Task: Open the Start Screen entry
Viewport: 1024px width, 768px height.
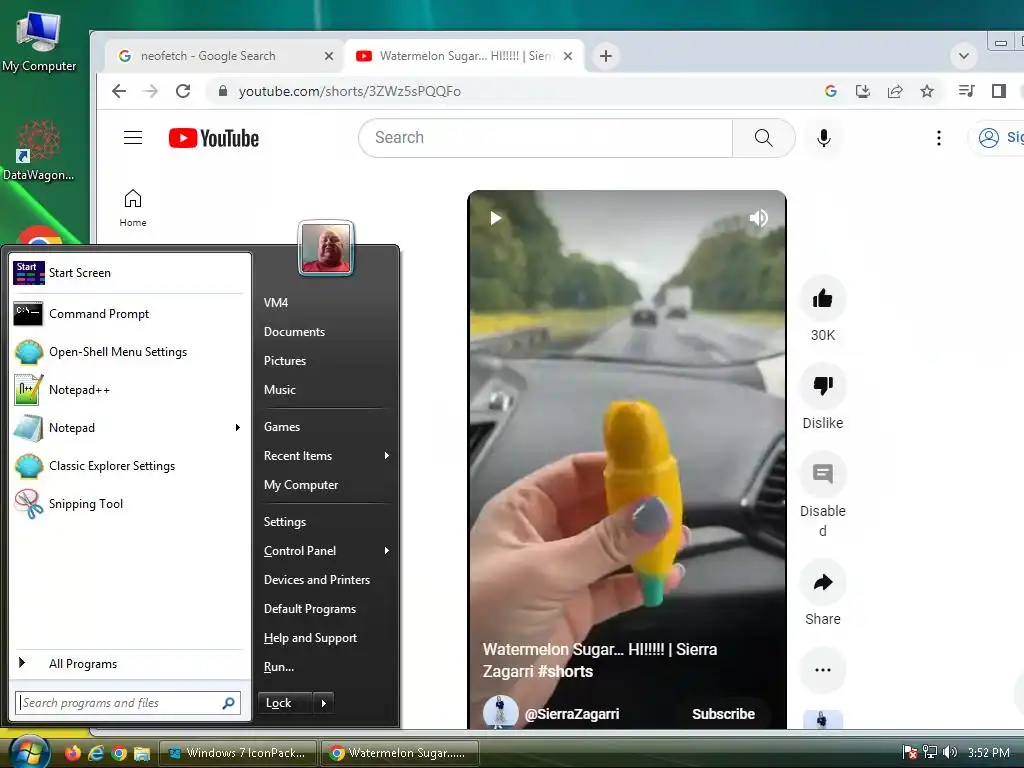Action: tap(128, 273)
